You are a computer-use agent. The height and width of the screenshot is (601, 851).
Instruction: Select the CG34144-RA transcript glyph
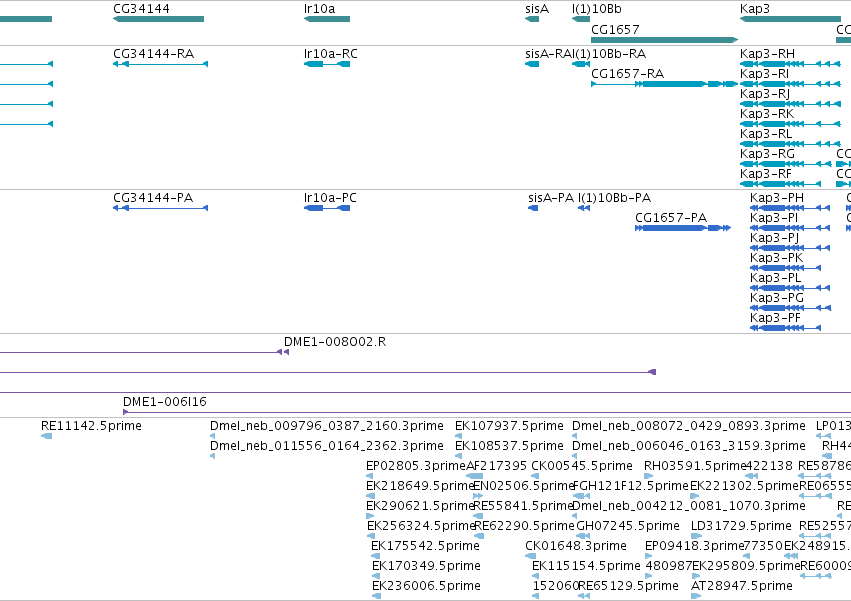tap(160, 64)
